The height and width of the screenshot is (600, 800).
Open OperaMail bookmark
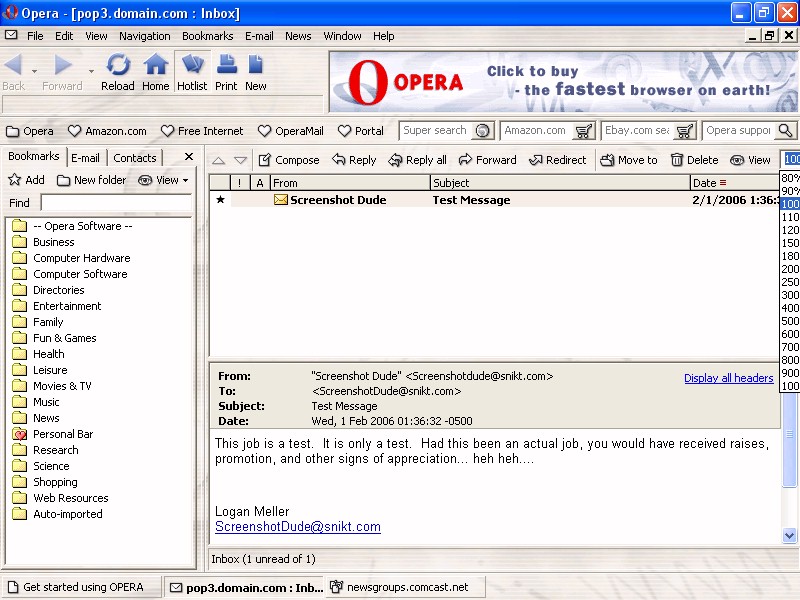(x=291, y=131)
